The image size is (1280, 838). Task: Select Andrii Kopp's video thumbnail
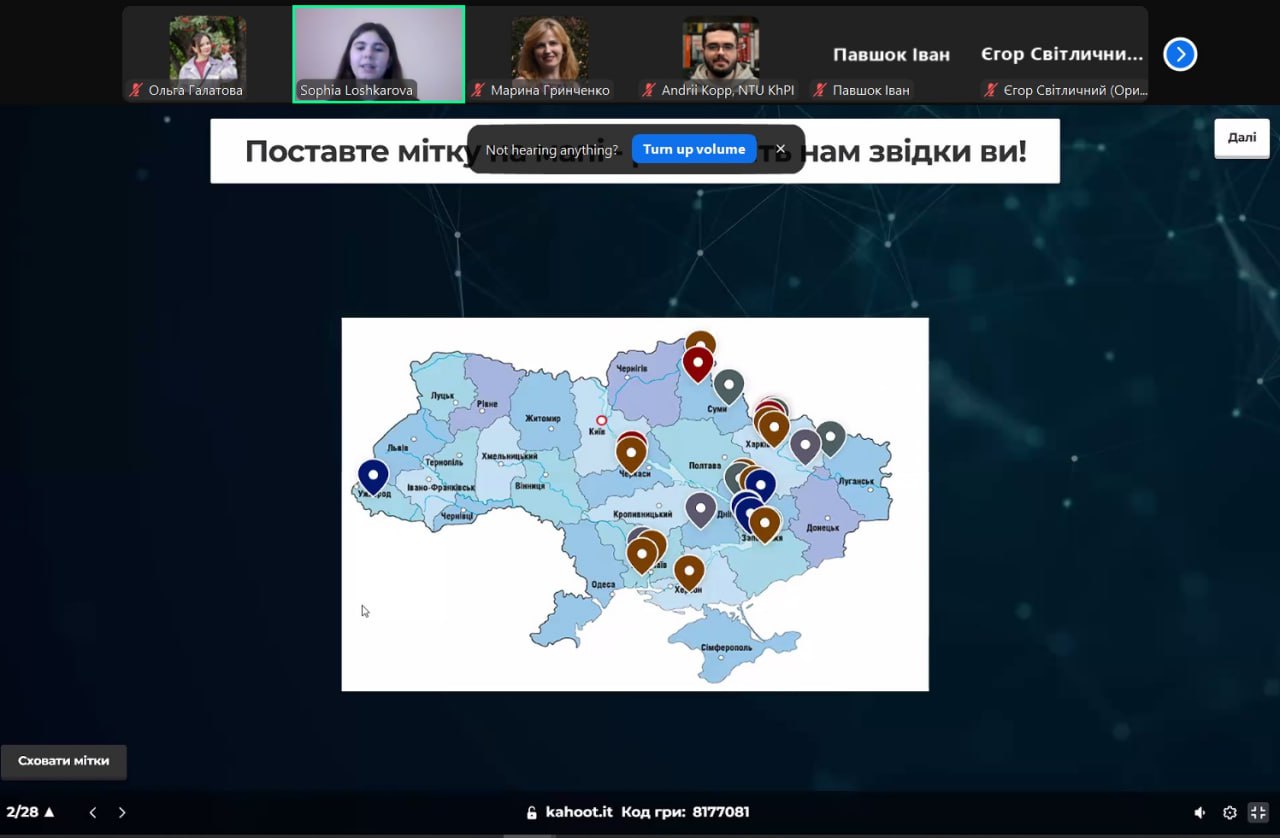click(720, 54)
